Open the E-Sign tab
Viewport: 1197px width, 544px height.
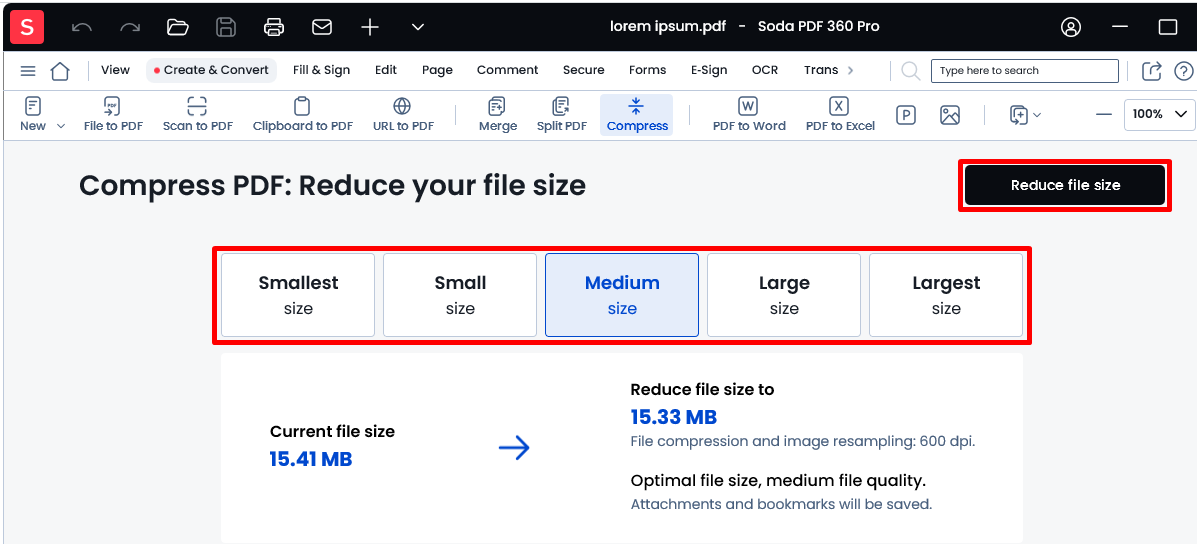pyautogui.click(x=709, y=70)
